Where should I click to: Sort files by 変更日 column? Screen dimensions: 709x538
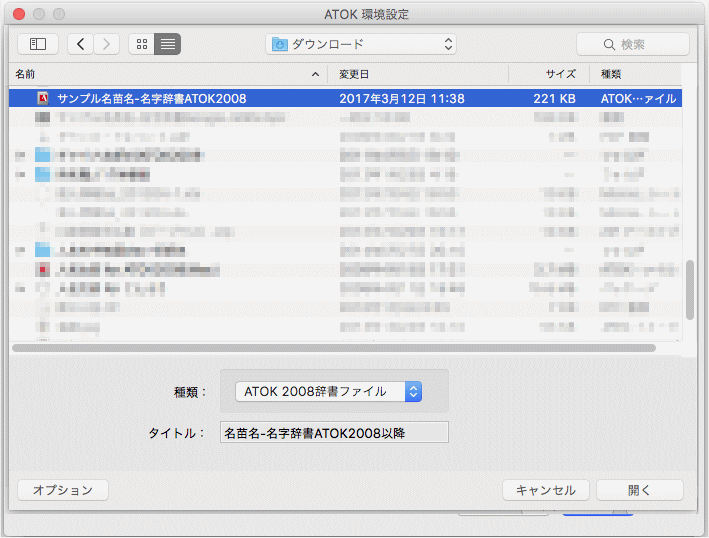418,74
